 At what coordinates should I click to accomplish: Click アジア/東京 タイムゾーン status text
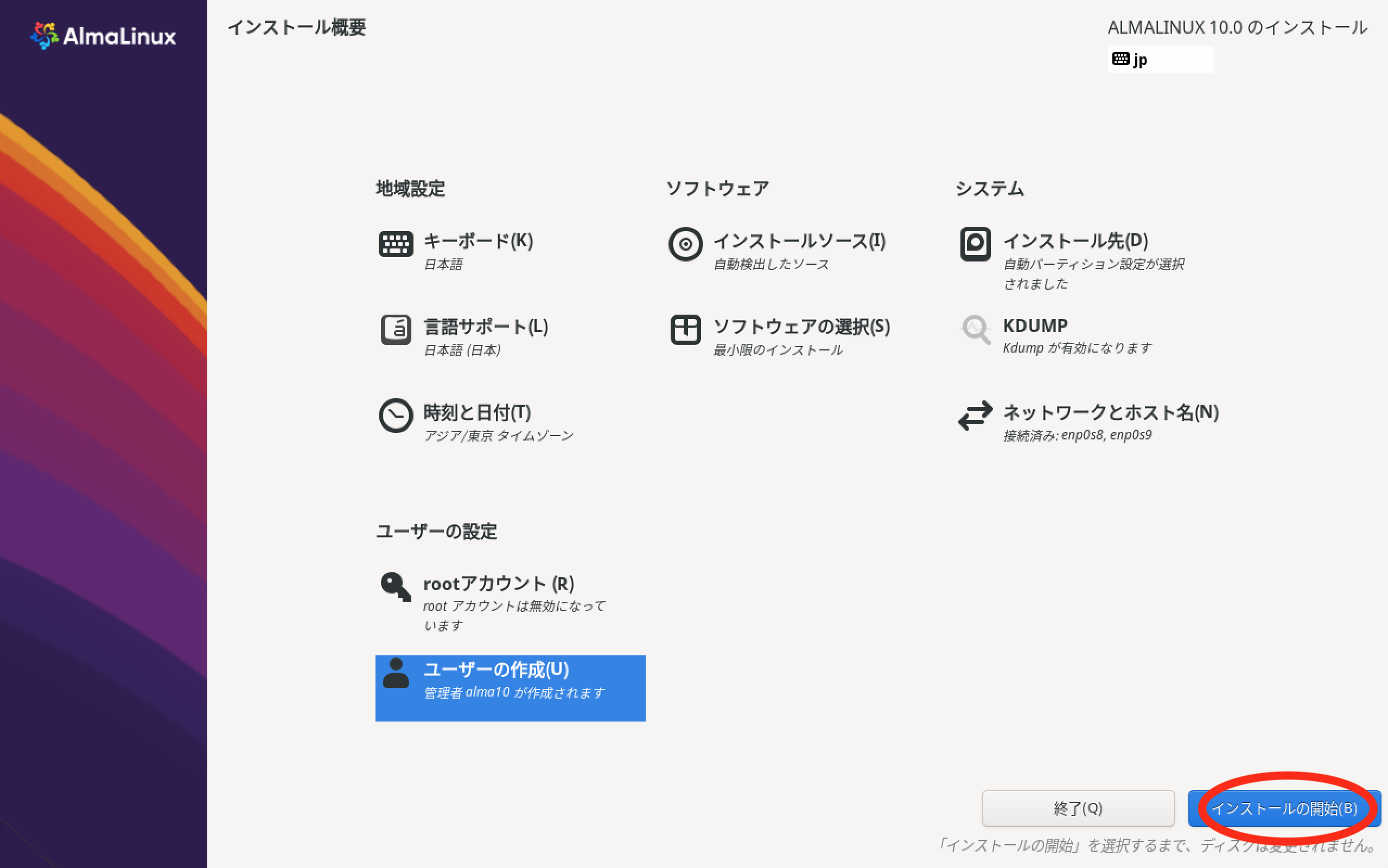498,435
